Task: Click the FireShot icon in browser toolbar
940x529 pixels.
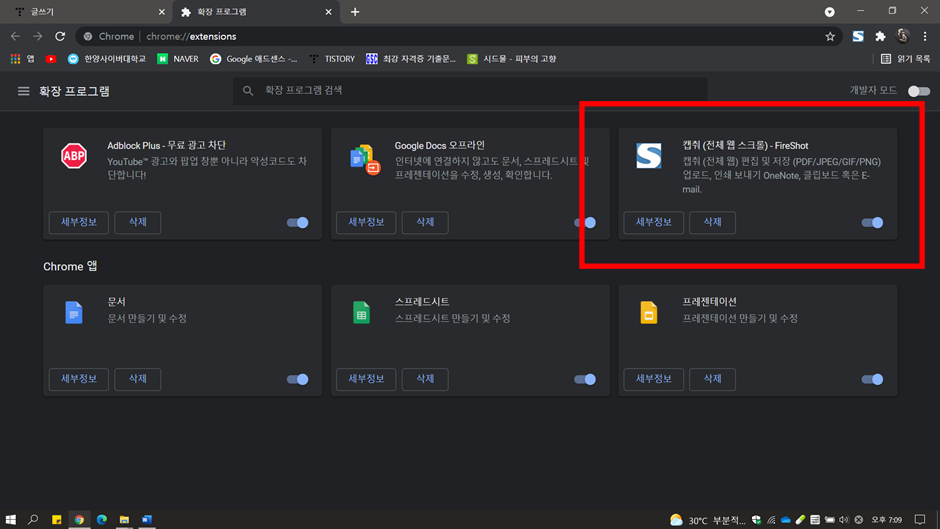Action: click(858, 37)
